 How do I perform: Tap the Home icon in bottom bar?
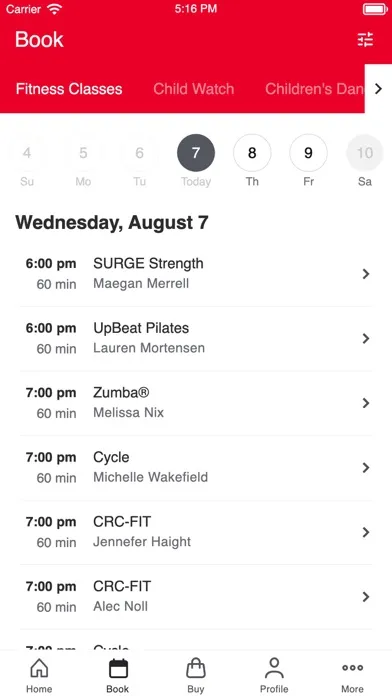[39, 668]
